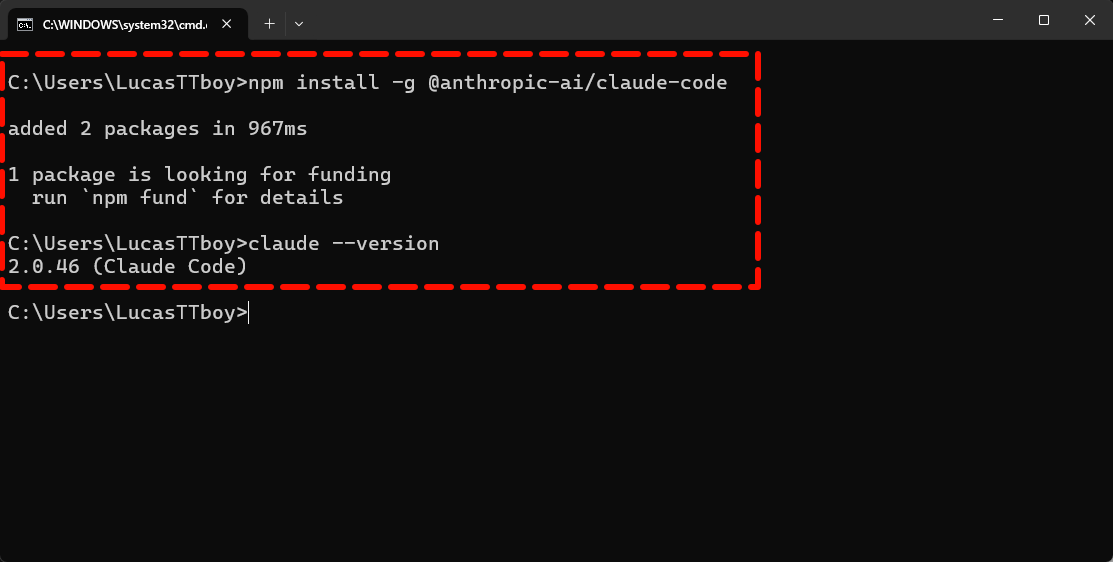
Task: Close the cmd.exe tab
Action: 231,23
